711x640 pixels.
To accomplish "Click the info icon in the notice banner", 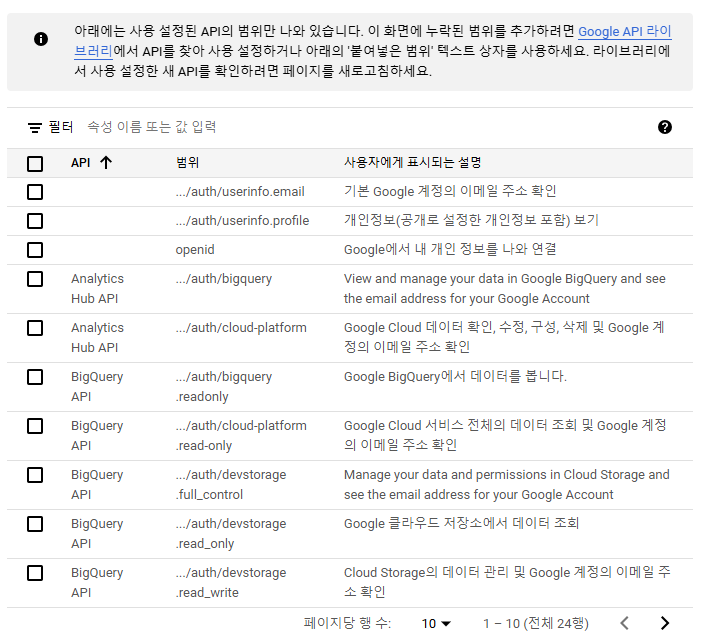I will click(41, 39).
